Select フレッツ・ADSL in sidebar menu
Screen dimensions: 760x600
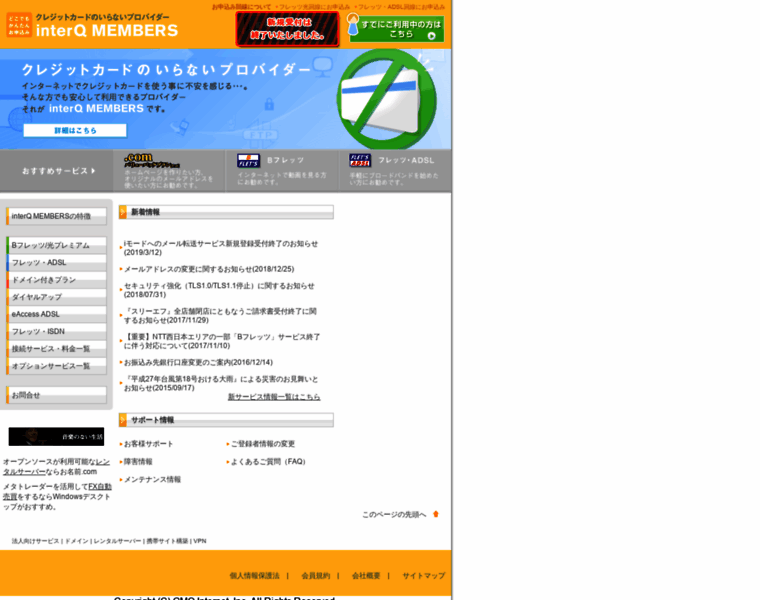pyautogui.click(x=56, y=262)
